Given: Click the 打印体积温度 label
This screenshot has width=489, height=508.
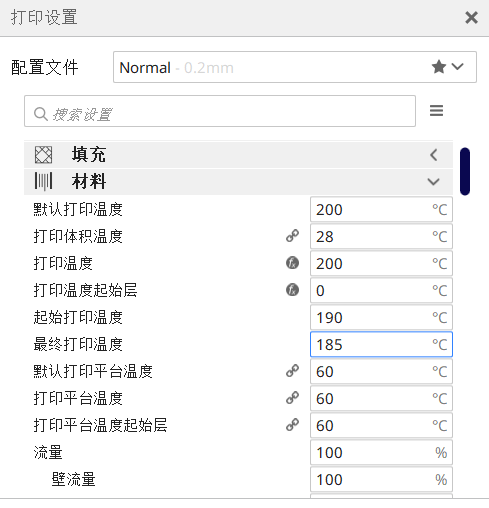Looking at the screenshot, I should click(x=78, y=237).
